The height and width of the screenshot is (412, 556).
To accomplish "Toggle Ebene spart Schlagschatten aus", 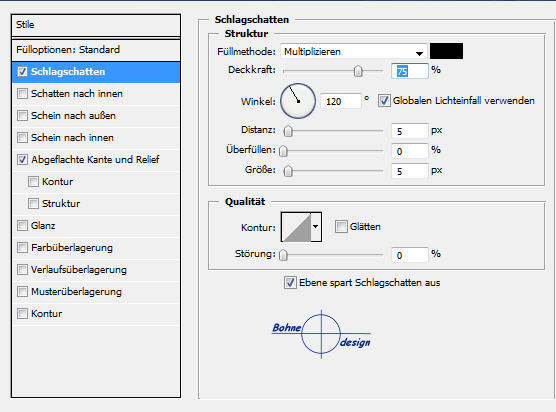I will click(290, 283).
